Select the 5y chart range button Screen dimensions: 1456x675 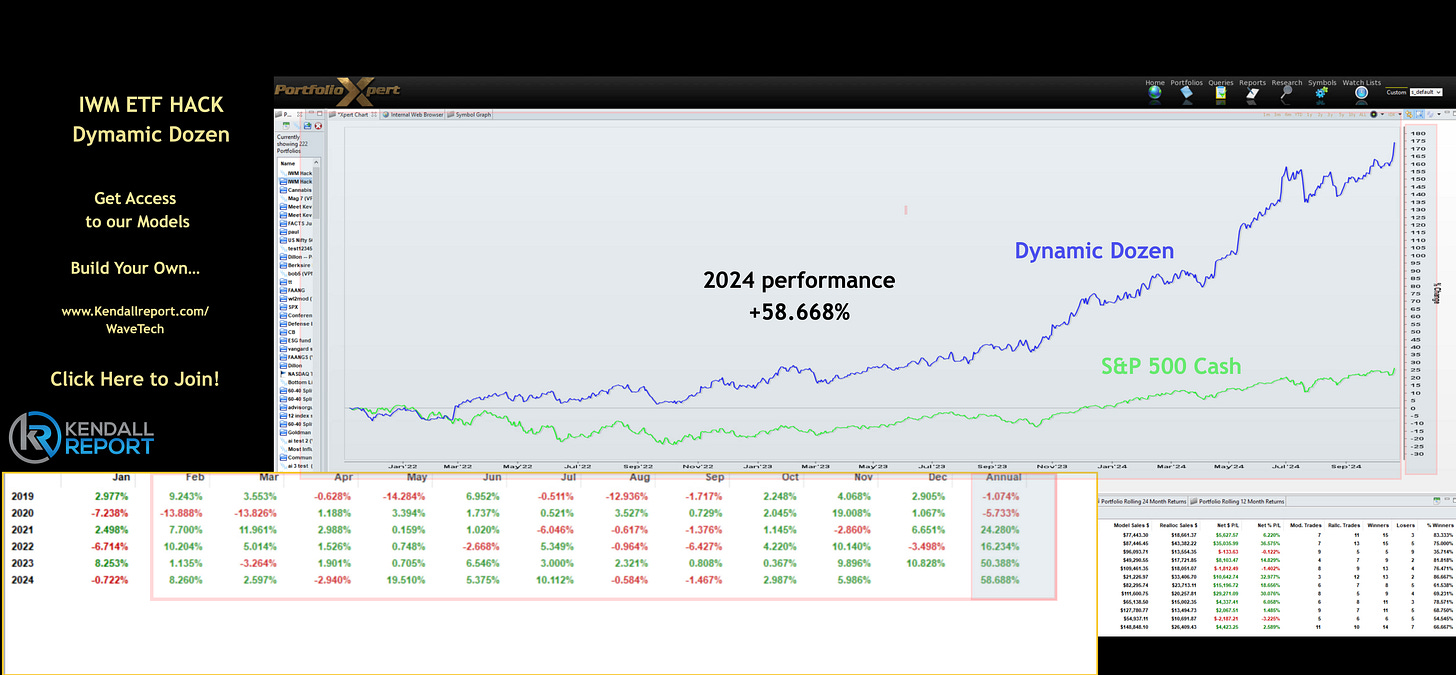(1341, 114)
